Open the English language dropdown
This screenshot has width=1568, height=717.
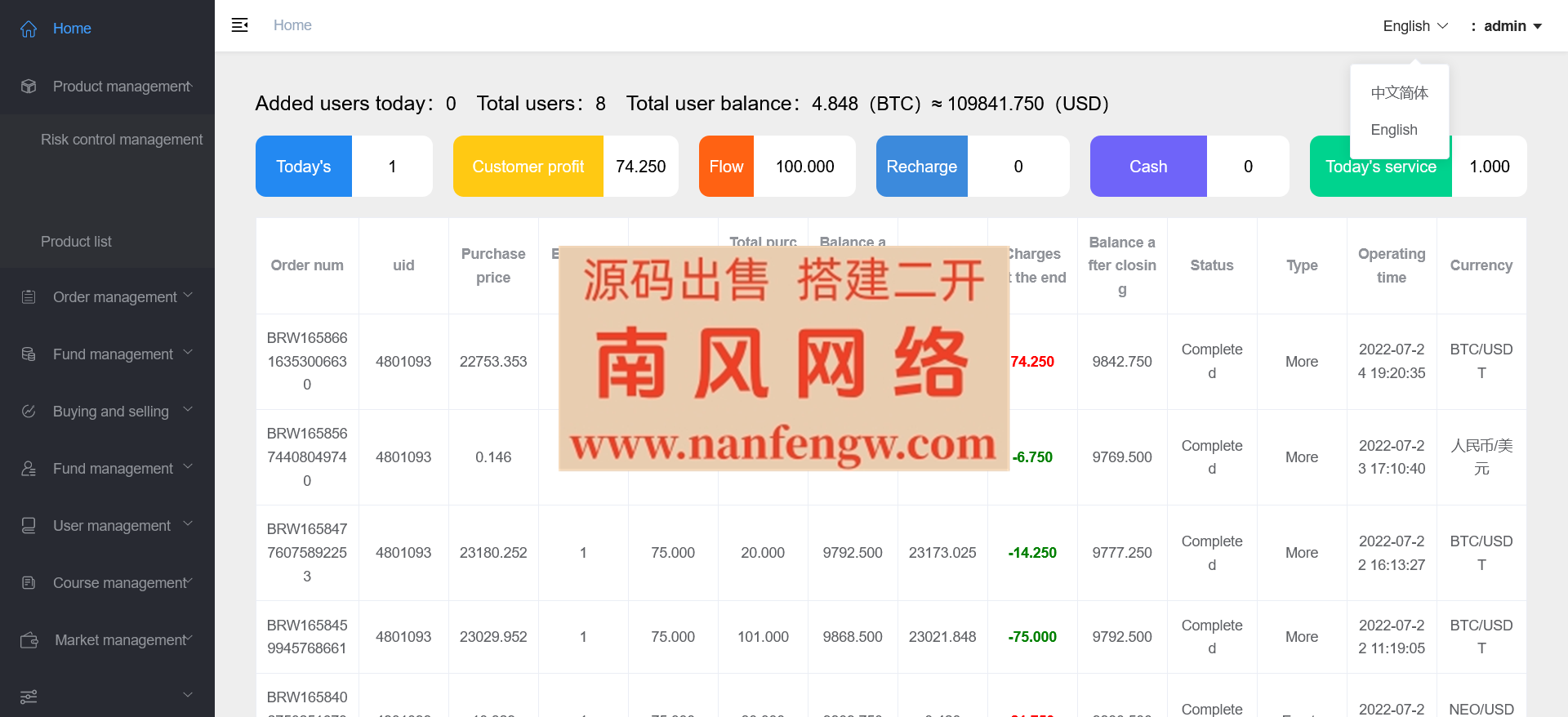[1414, 26]
